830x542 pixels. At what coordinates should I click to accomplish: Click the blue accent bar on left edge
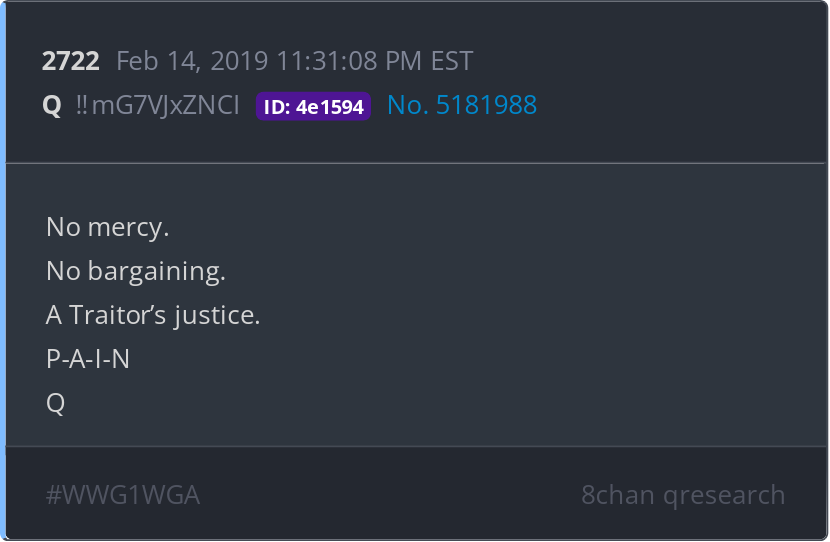coord(3,270)
